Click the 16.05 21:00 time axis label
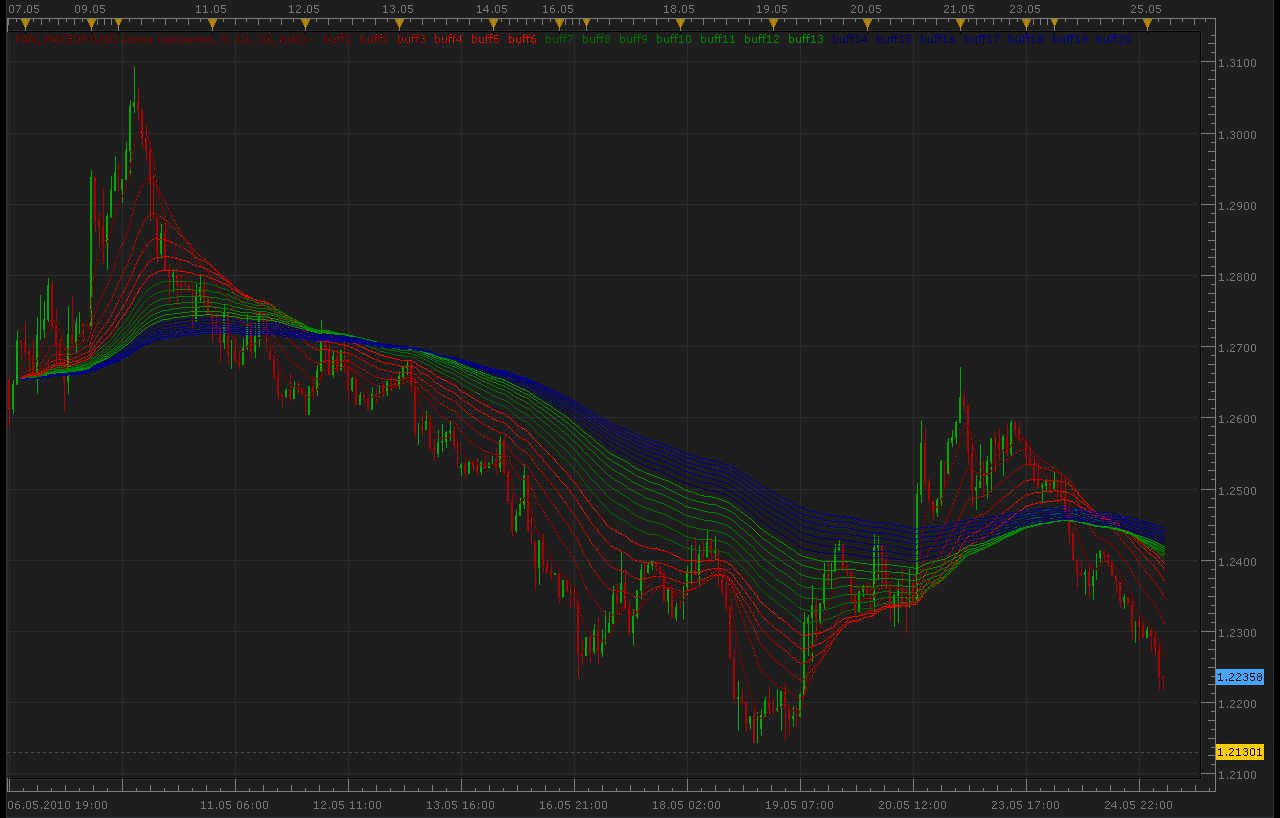1280x818 pixels. (573, 804)
